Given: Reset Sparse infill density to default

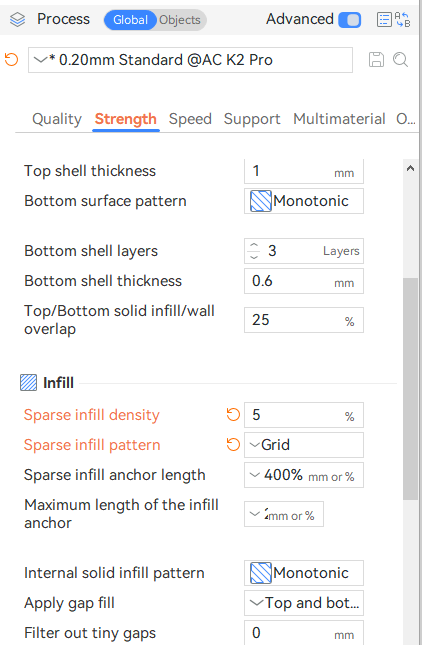Looking at the screenshot, I should pyautogui.click(x=233, y=415).
